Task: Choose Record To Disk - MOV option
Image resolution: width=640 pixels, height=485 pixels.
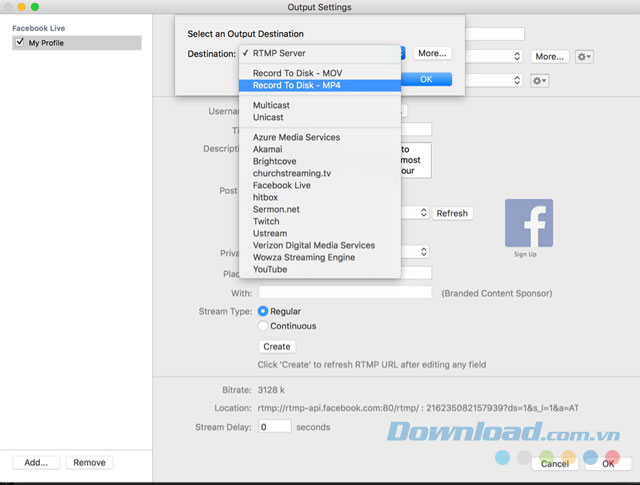Action: [320, 73]
